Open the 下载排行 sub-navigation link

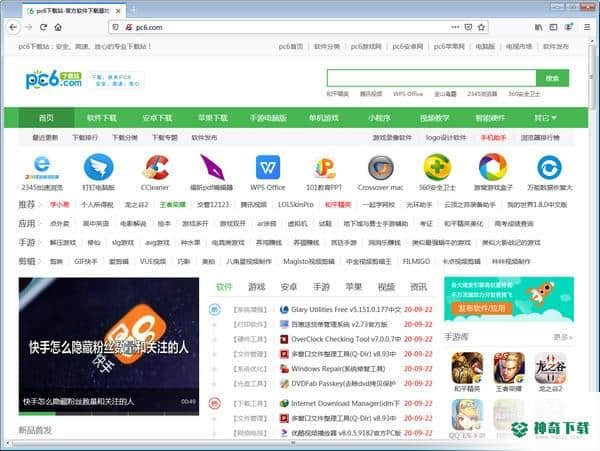pos(85,137)
